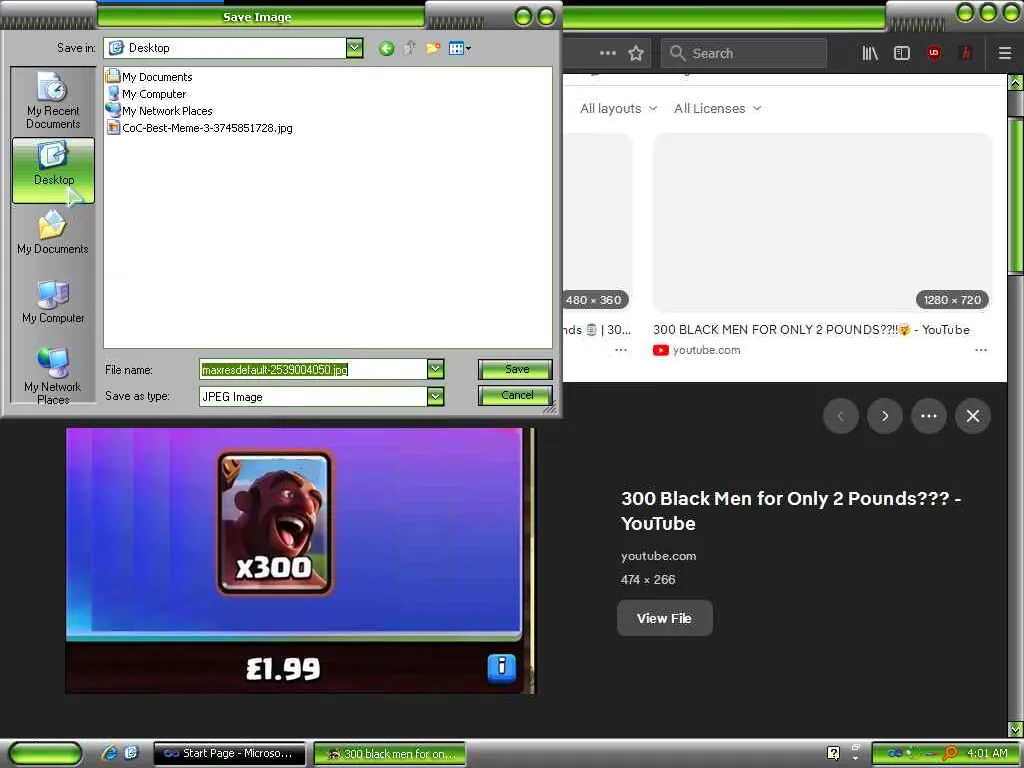Show the next image in viewer
This screenshot has width=1024, height=768.
pos(885,416)
